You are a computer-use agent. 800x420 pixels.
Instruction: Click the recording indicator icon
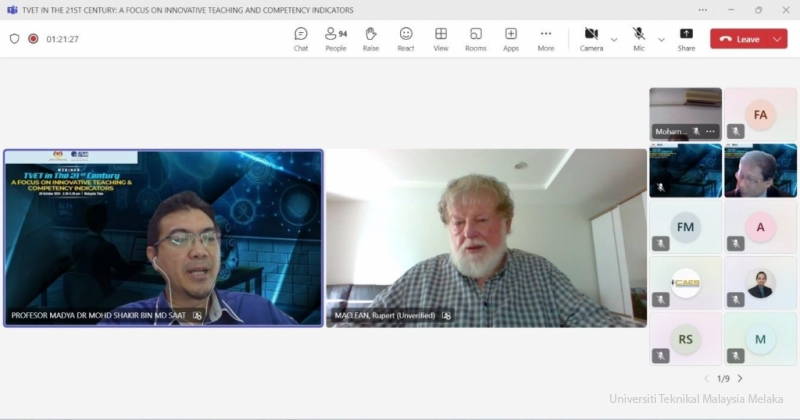click(33, 39)
